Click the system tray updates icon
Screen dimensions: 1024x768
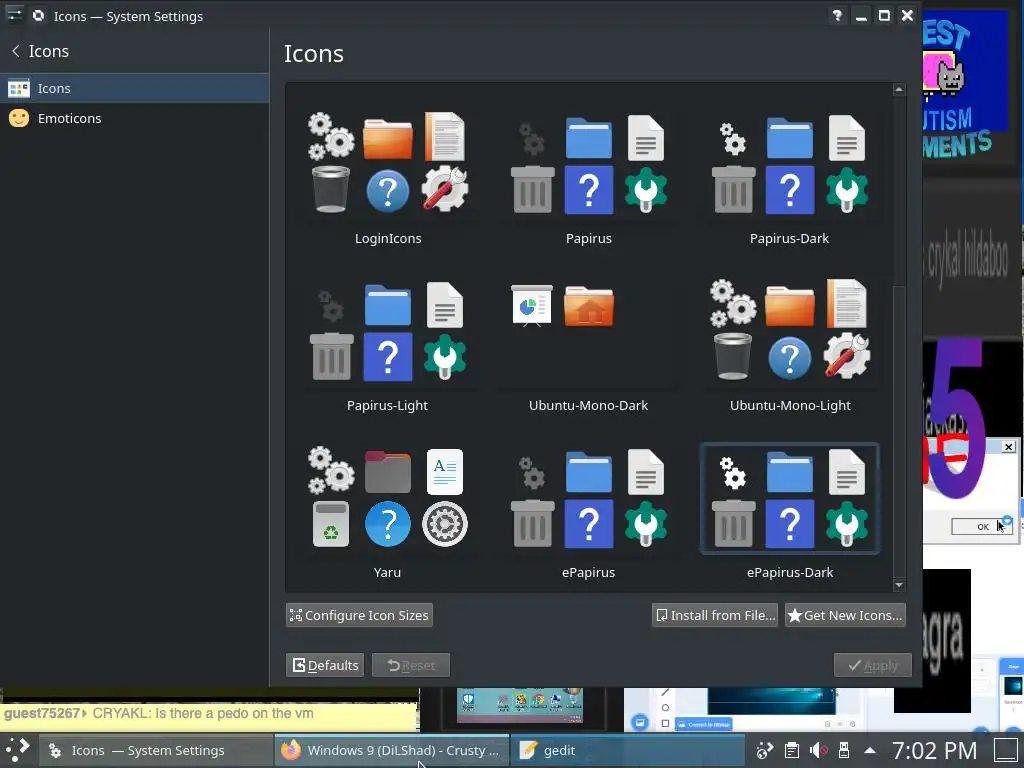[x=765, y=750]
